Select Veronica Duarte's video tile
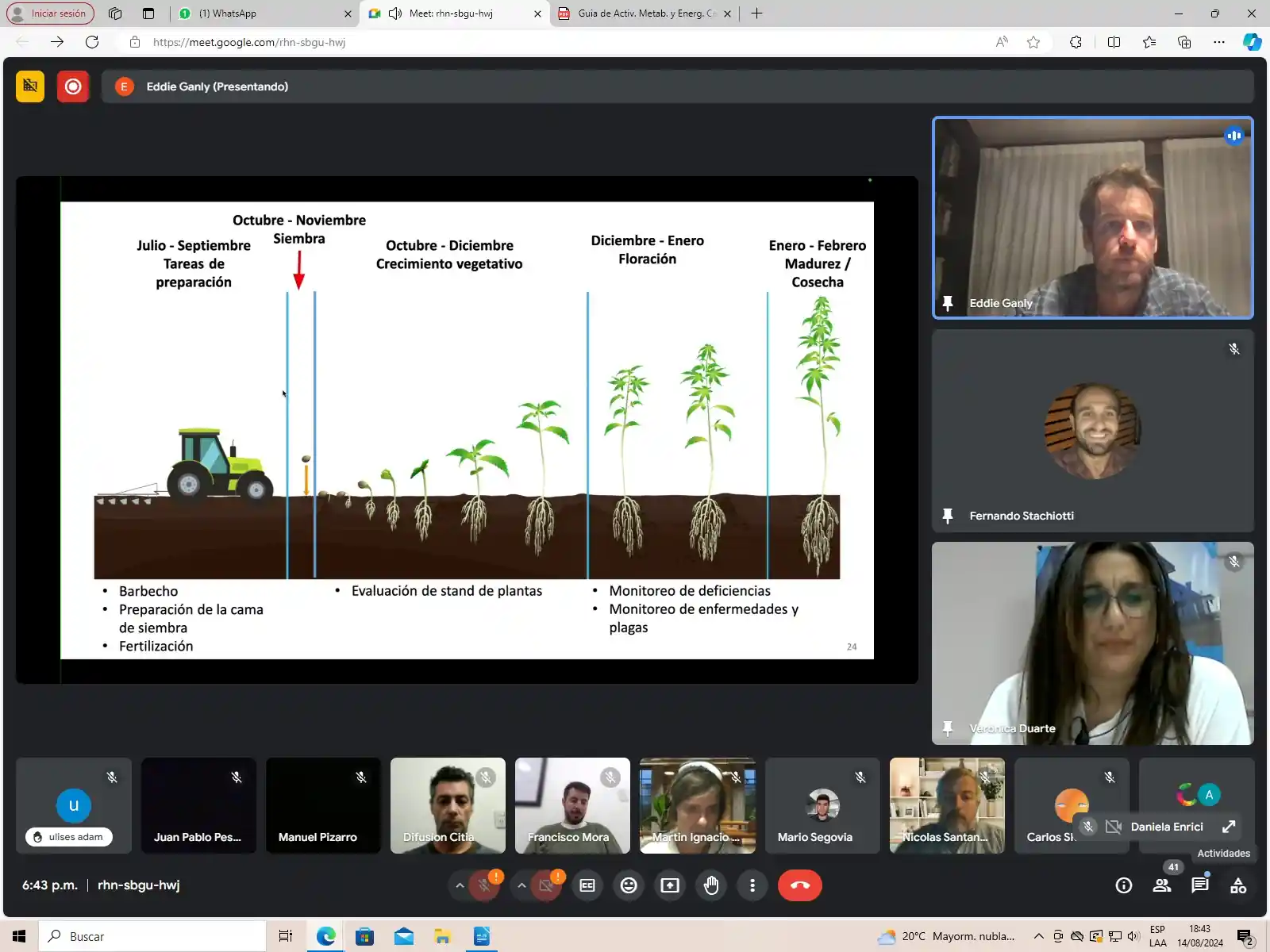 (1092, 643)
